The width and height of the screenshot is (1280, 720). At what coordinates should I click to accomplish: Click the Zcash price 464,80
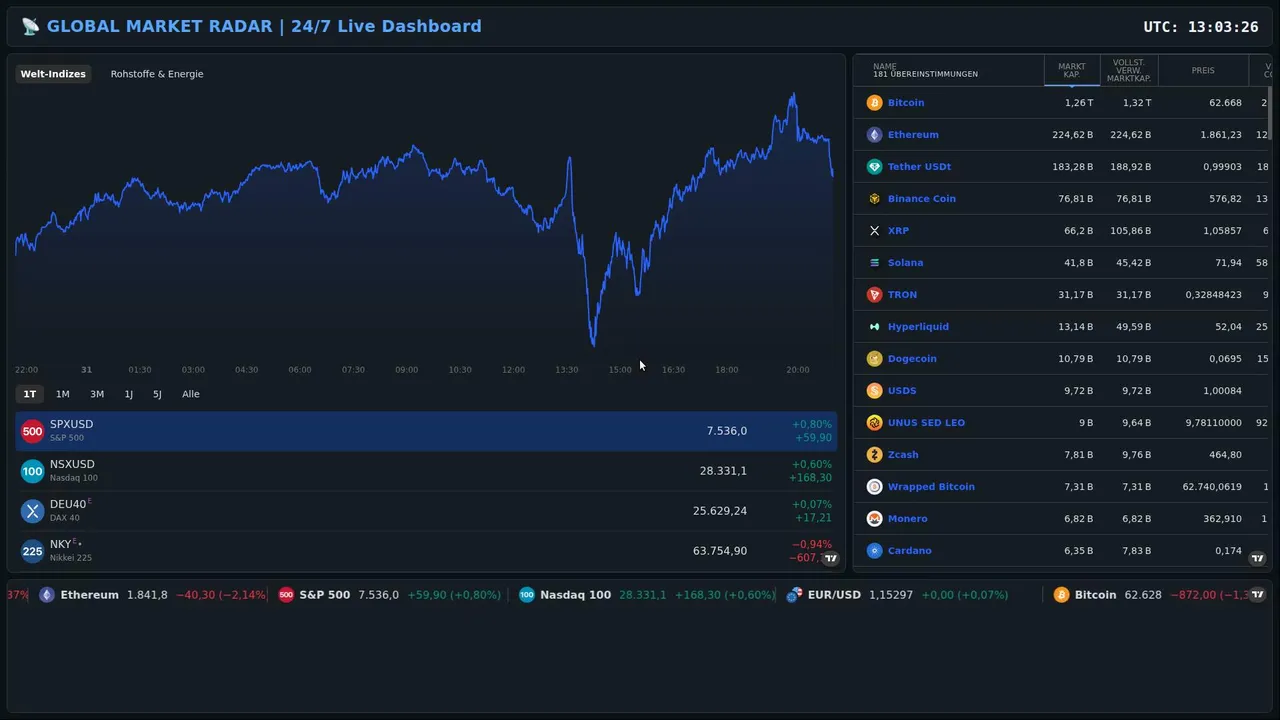tap(1225, 455)
